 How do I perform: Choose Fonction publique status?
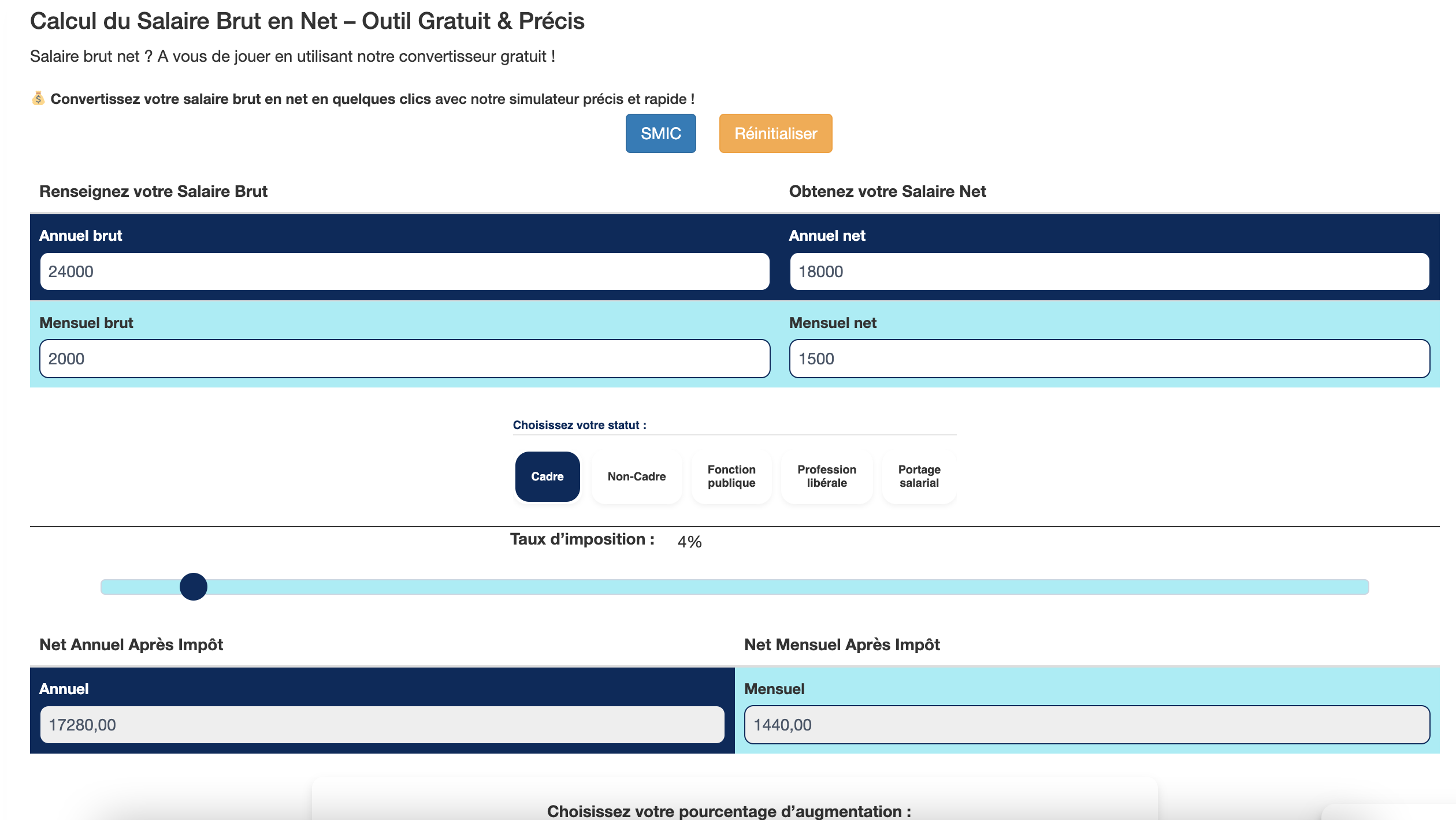(731, 476)
